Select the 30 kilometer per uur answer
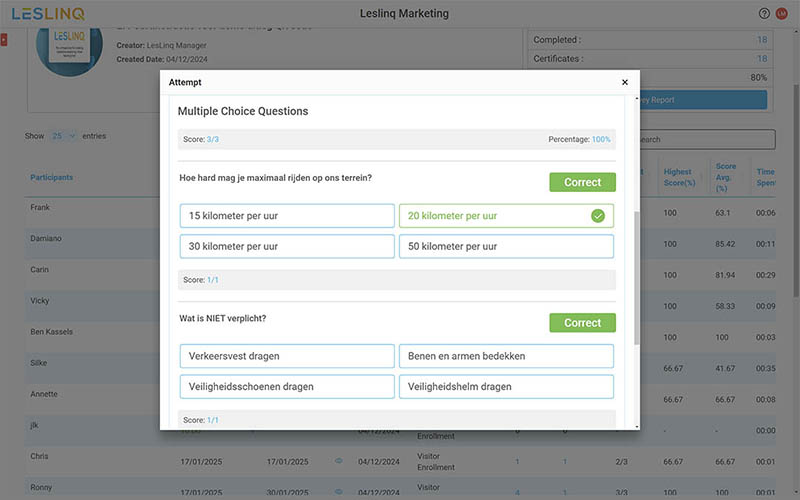The image size is (800, 500). 287,246
